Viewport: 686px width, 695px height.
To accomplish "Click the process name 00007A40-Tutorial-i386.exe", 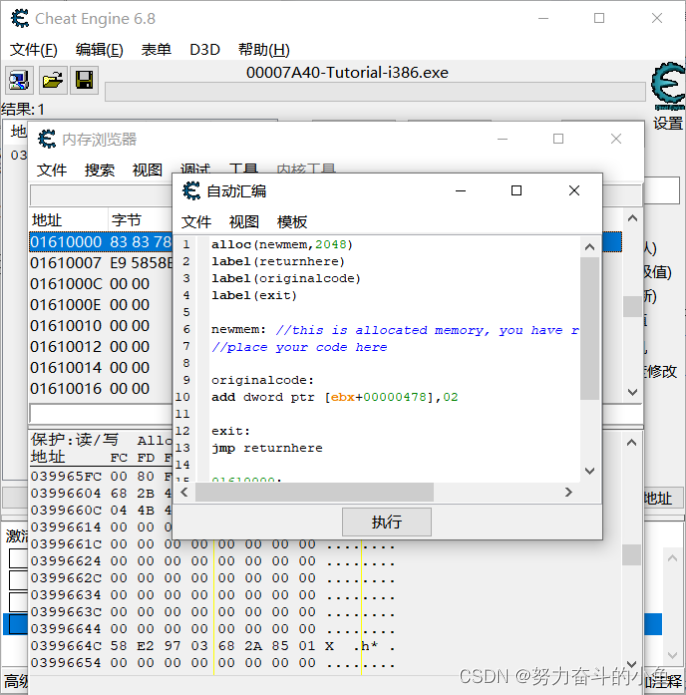I will tap(347, 72).
